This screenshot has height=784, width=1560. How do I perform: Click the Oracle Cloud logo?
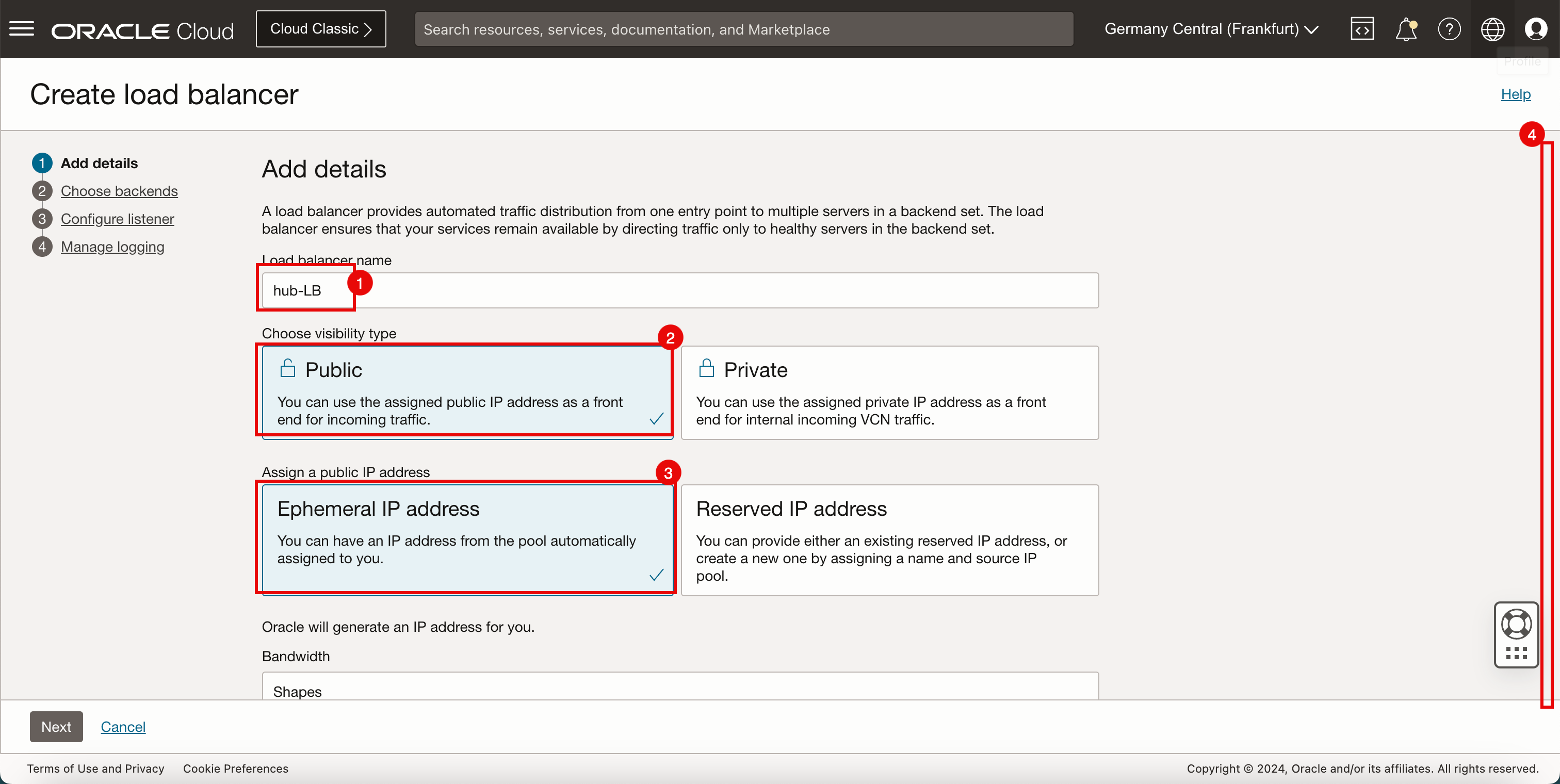coord(143,30)
